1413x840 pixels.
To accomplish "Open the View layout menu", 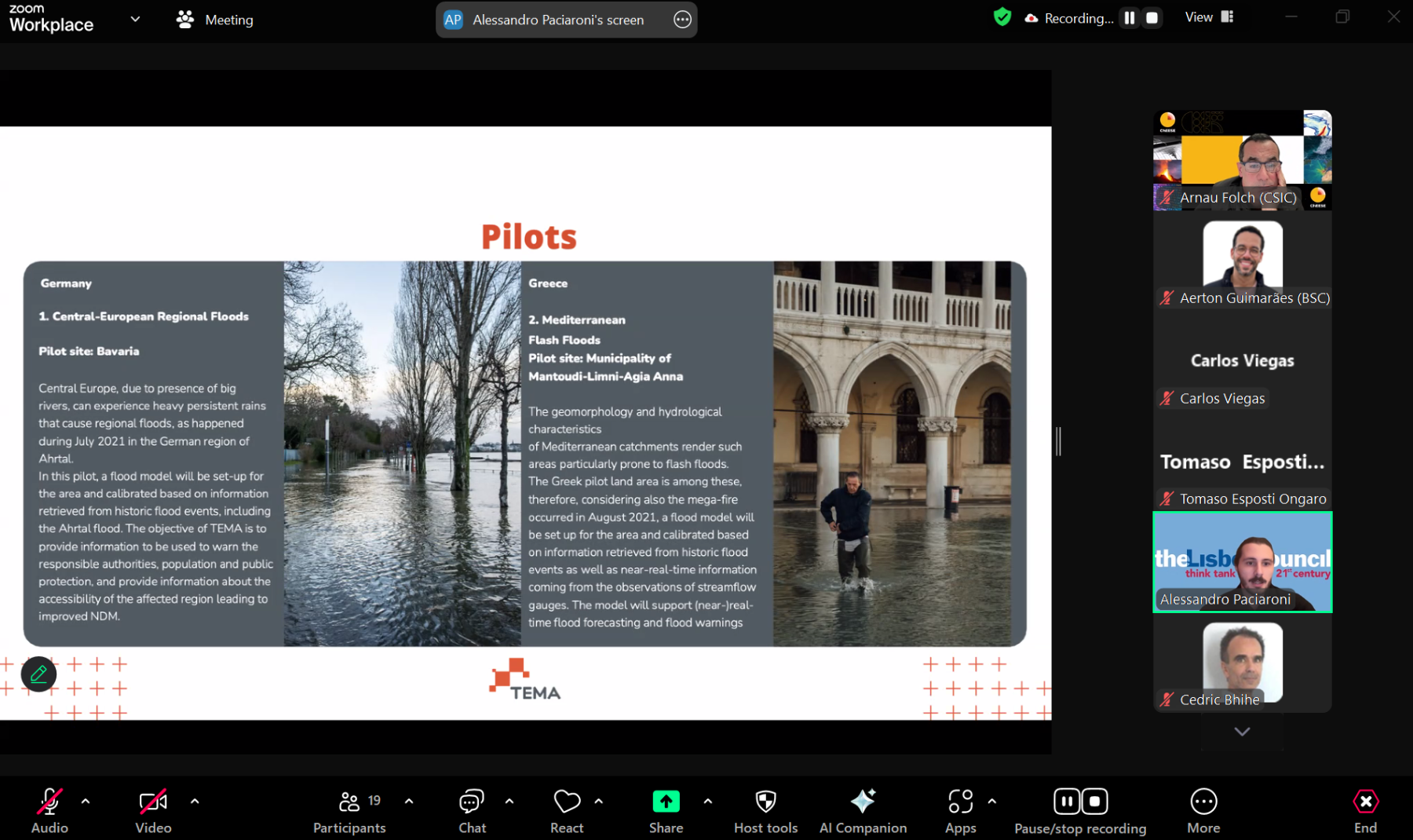I will click(x=1209, y=17).
